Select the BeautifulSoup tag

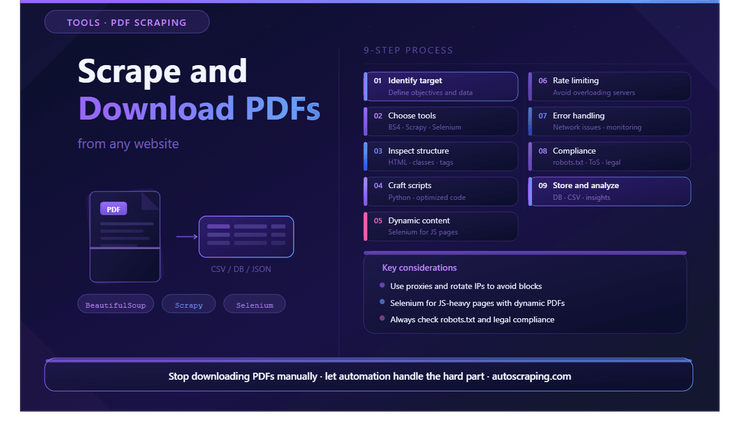coord(116,305)
